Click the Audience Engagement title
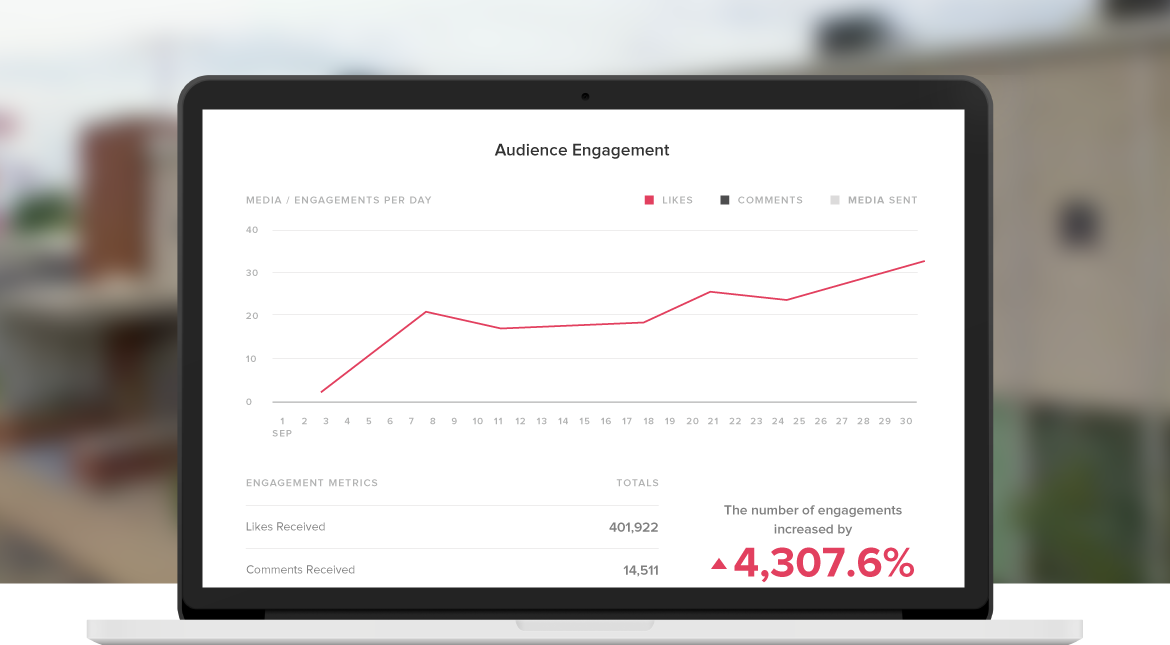1170x645 pixels. [582, 150]
